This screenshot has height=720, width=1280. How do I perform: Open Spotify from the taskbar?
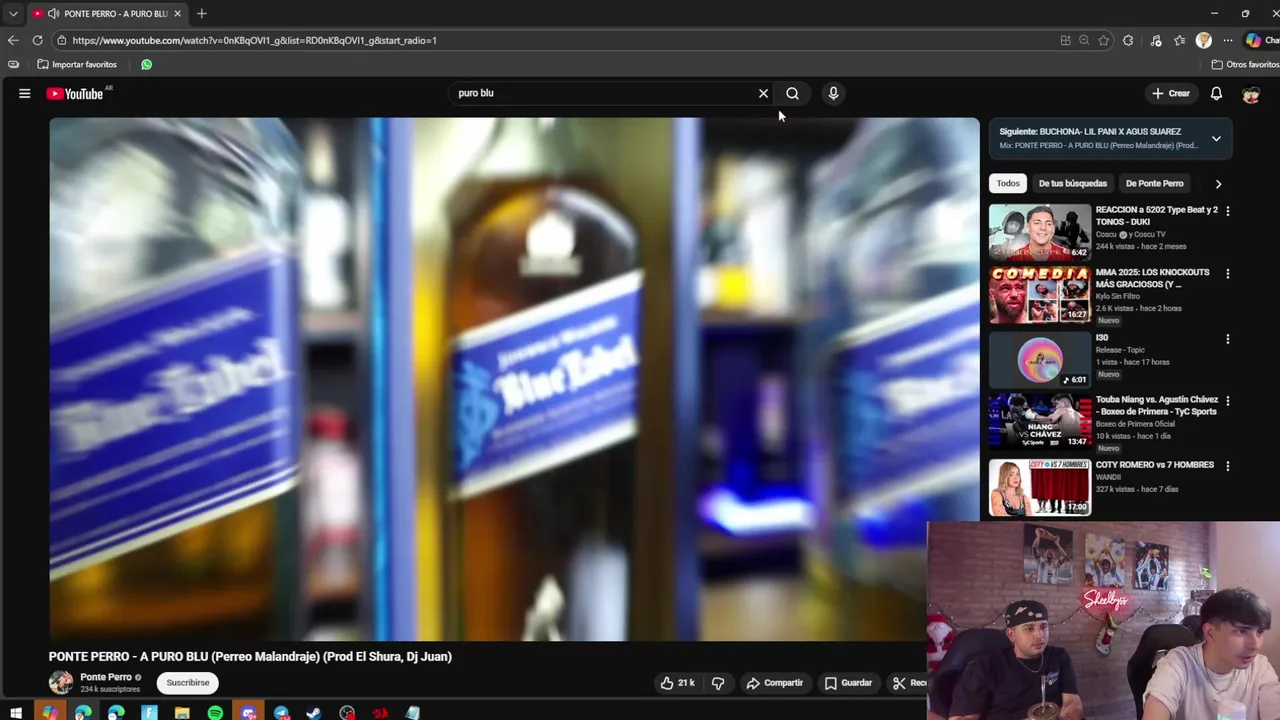point(215,713)
